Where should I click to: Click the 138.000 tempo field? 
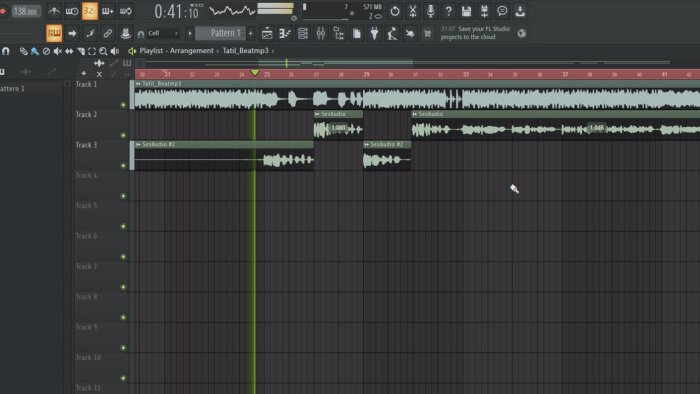tap(26, 11)
